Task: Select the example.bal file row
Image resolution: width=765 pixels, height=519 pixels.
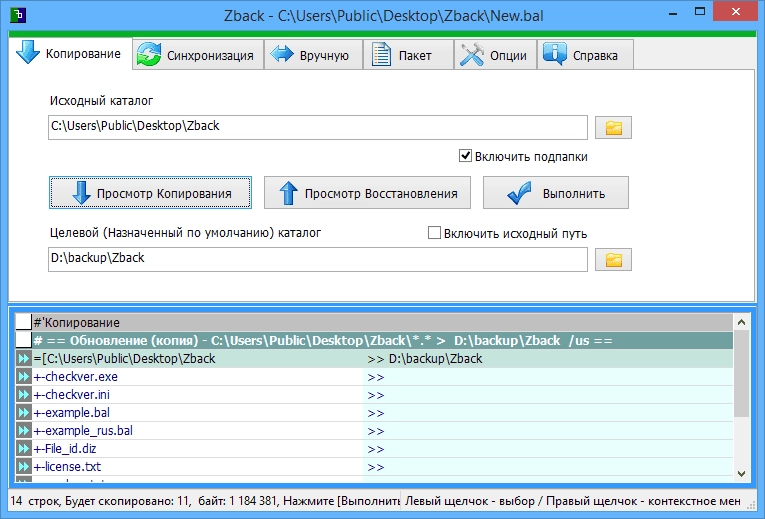Action: [374, 413]
